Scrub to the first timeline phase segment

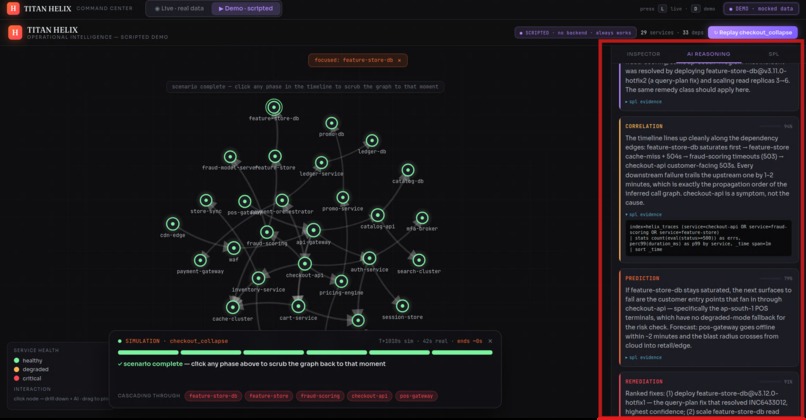tap(148, 353)
